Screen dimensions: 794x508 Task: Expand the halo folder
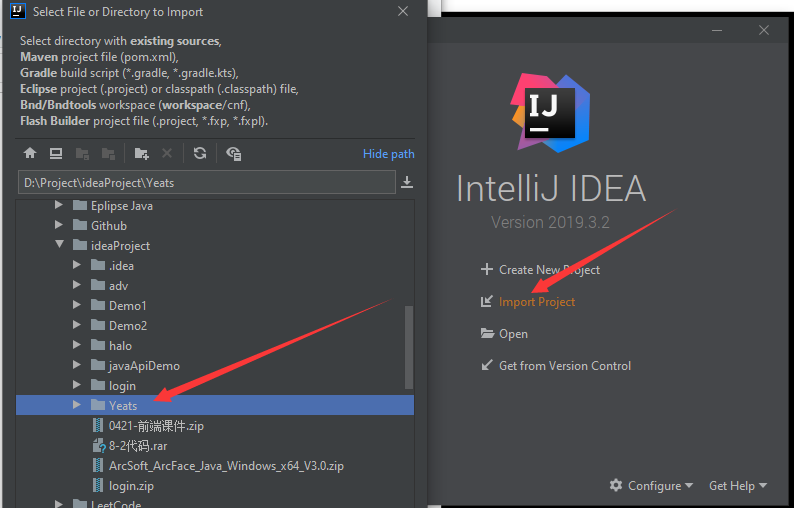[x=77, y=344]
